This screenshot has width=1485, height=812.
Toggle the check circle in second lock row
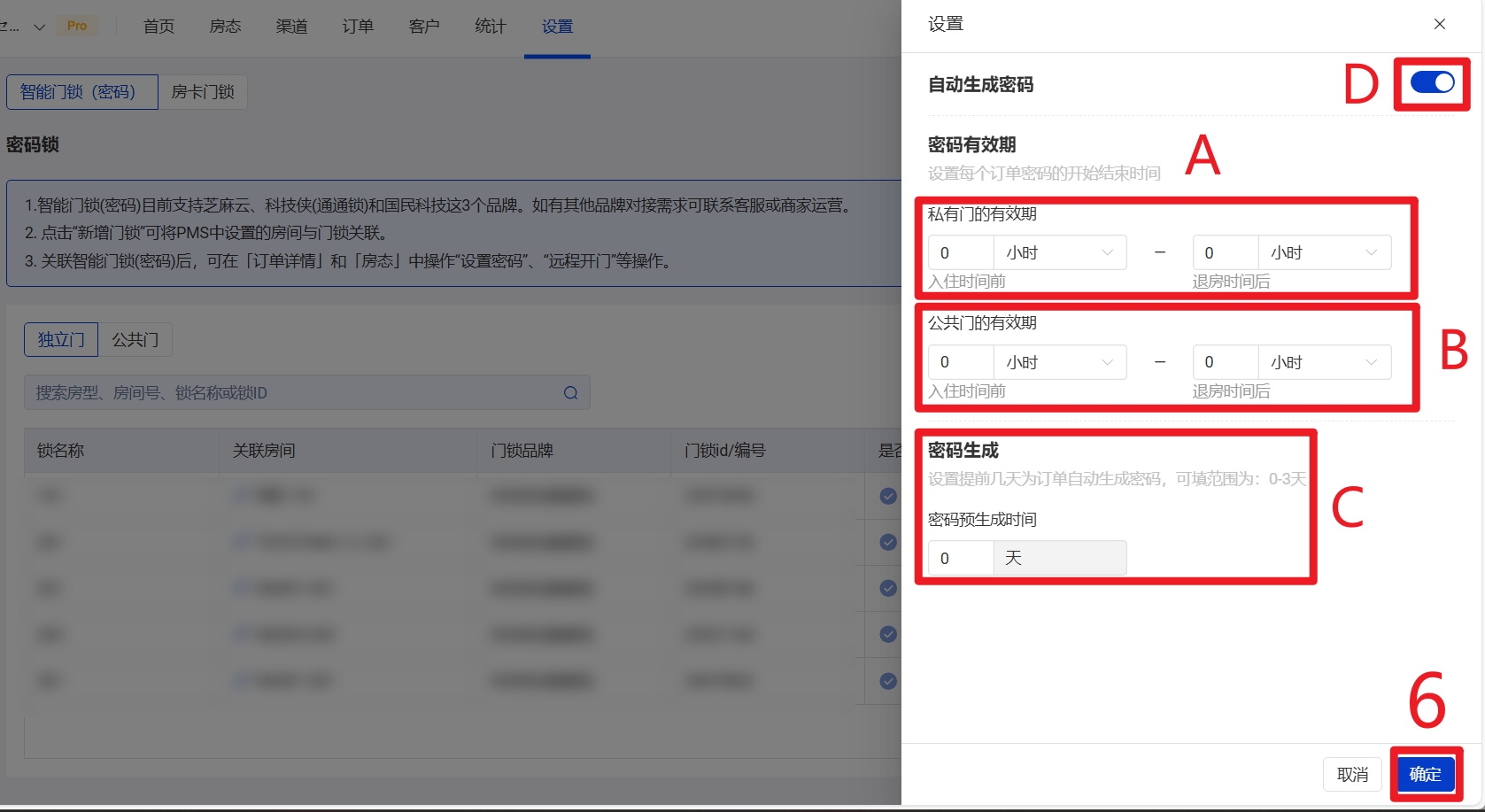(888, 542)
